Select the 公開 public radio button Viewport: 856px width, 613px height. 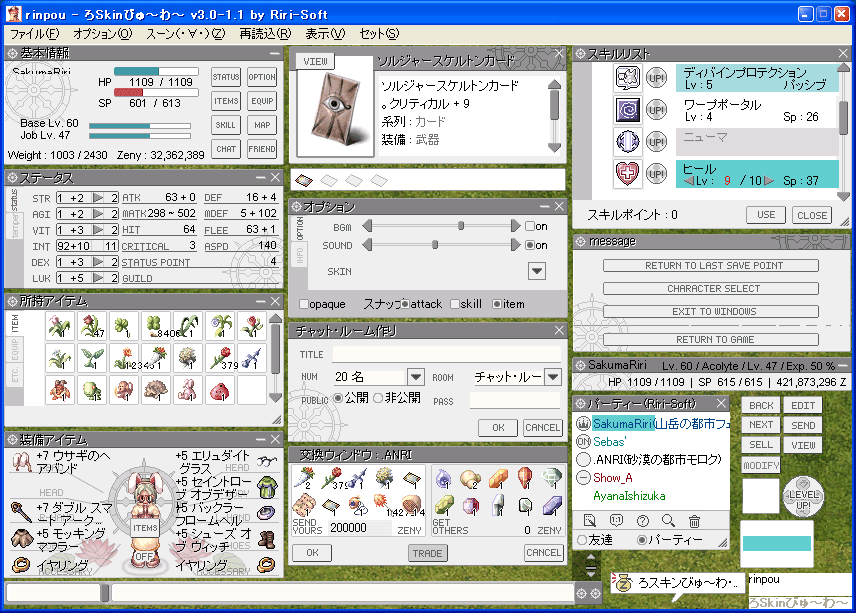point(338,398)
